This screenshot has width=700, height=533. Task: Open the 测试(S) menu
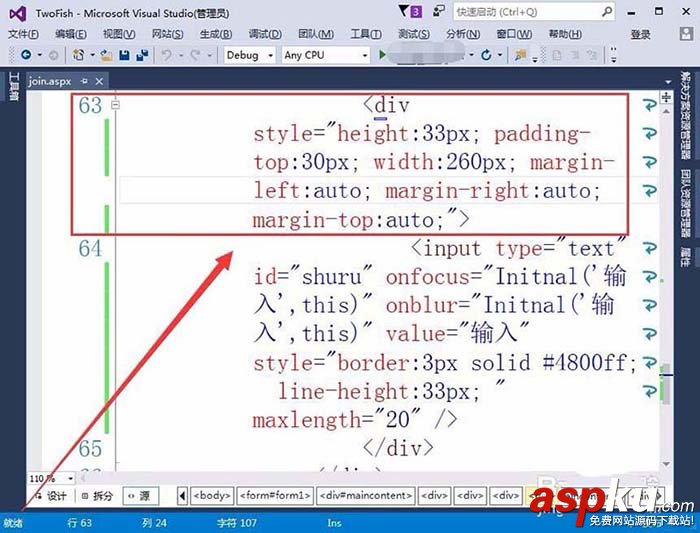[414, 34]
